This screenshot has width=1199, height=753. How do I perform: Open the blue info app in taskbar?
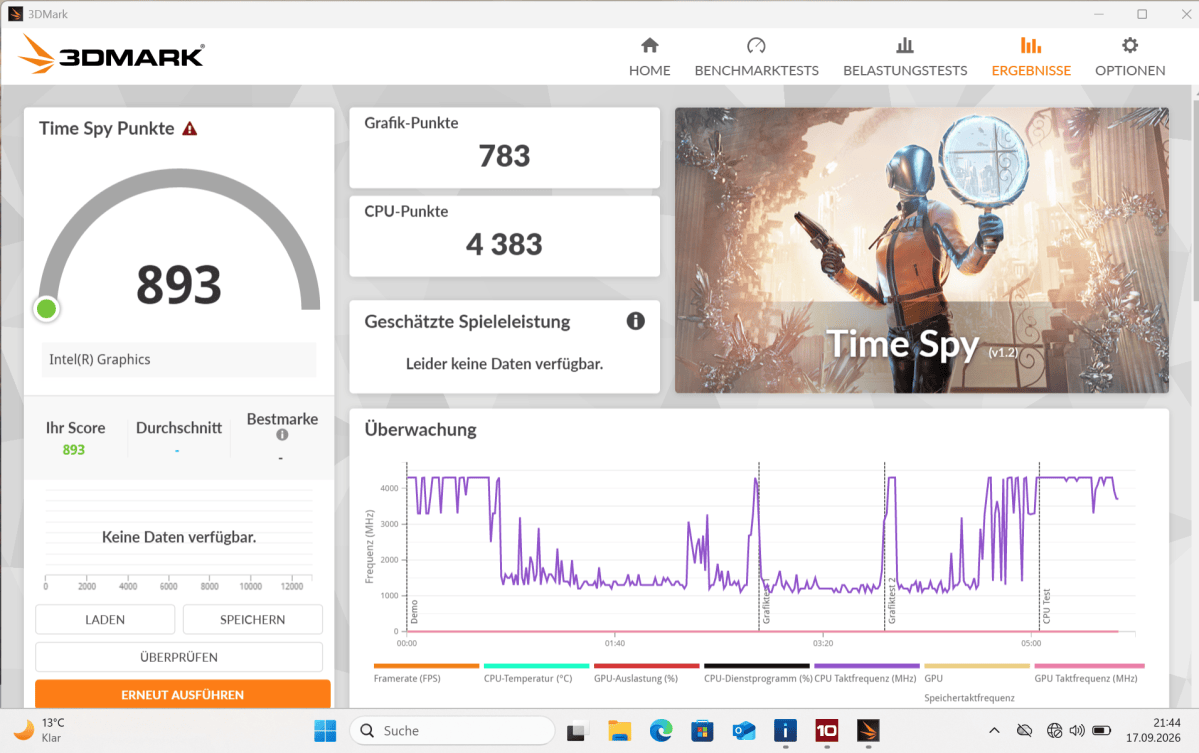[785, 731]
